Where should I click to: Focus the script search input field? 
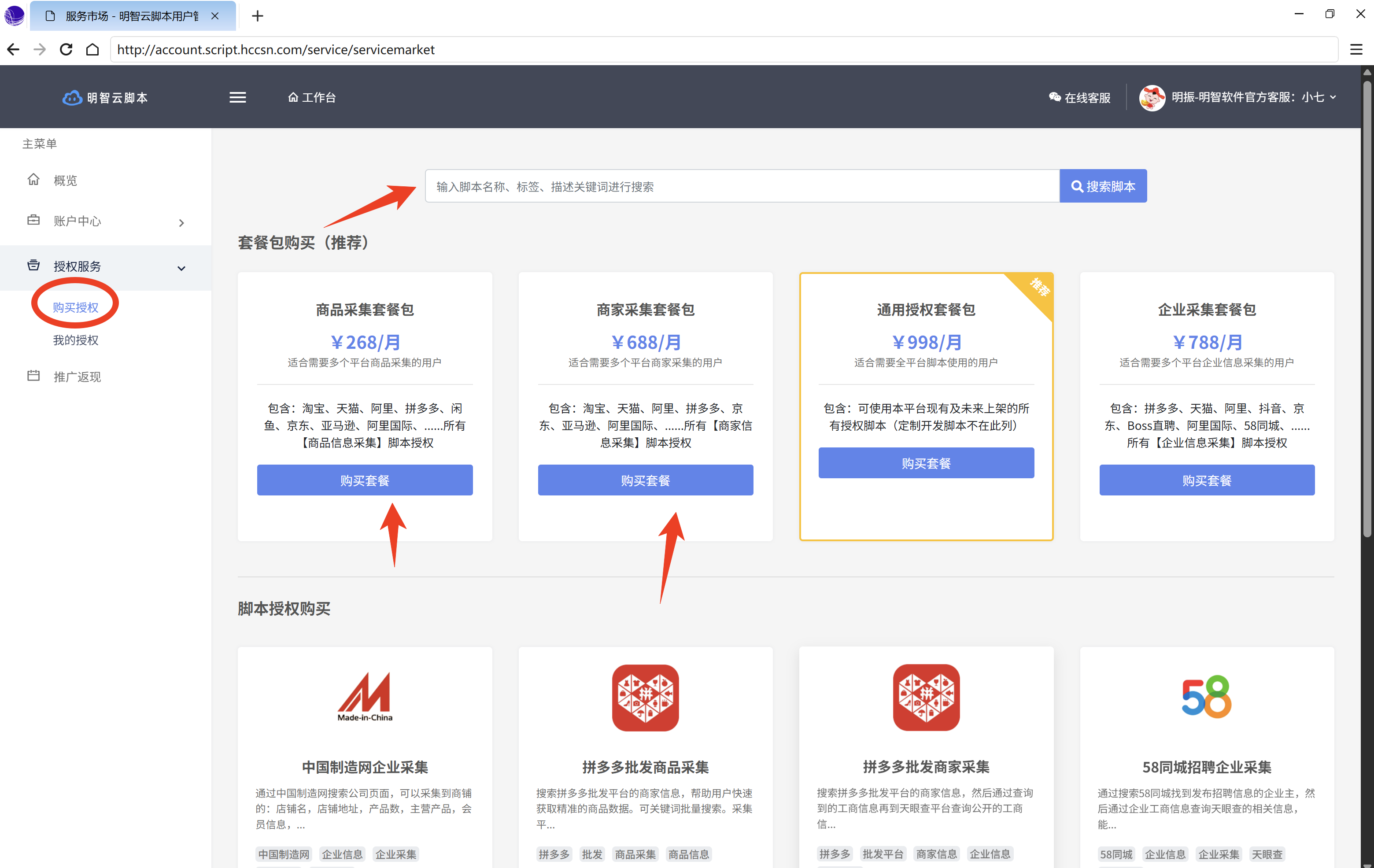point(742,186)
